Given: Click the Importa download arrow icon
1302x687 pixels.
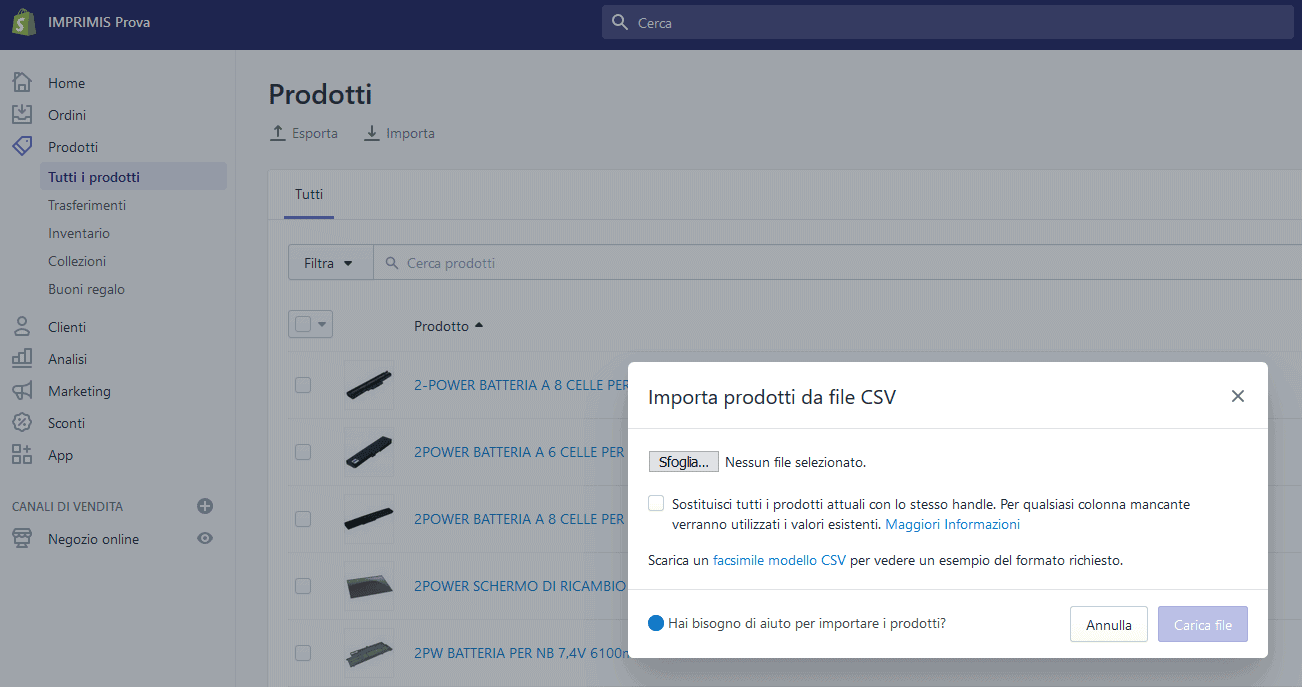Looking at the screenshot, I should click(x=372, y=133).
